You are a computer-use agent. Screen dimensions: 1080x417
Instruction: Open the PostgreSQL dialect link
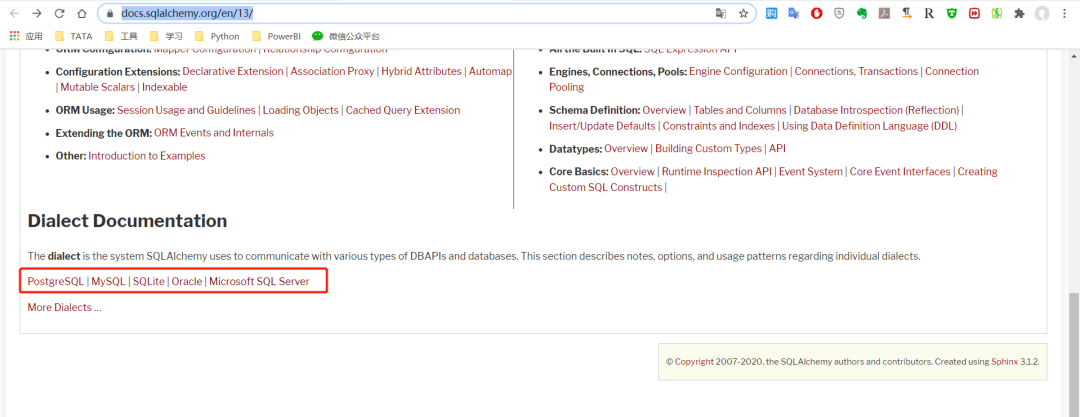pyautogui.click(x=56, y=282)
